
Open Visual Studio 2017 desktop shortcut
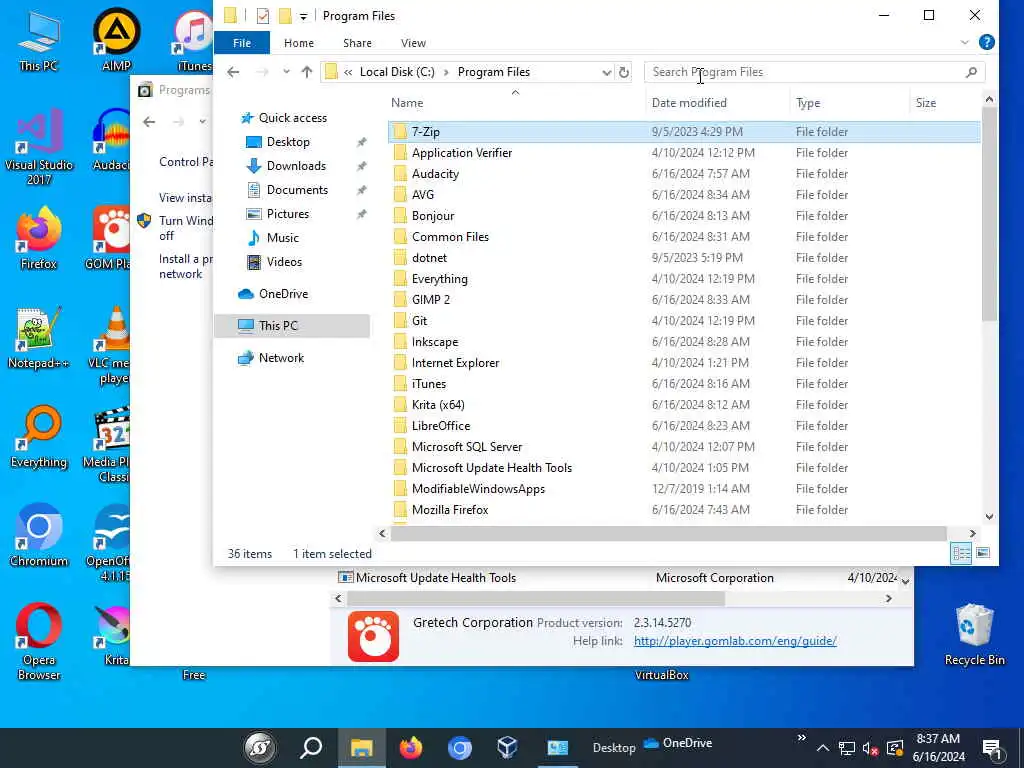pyautogui.click(x=39, y=147)
